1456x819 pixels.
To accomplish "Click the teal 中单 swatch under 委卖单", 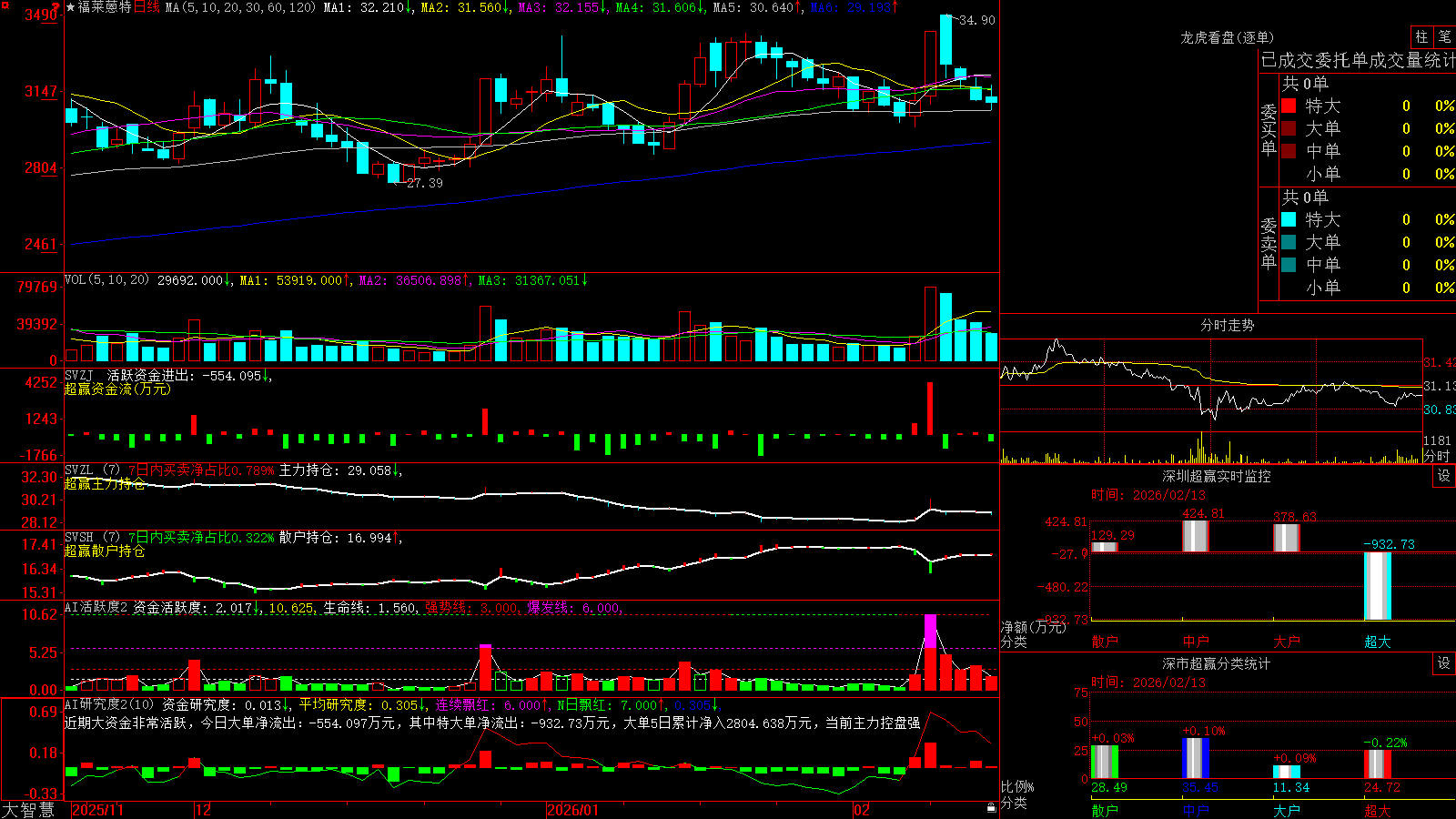I will click(x=1289, y=265).
